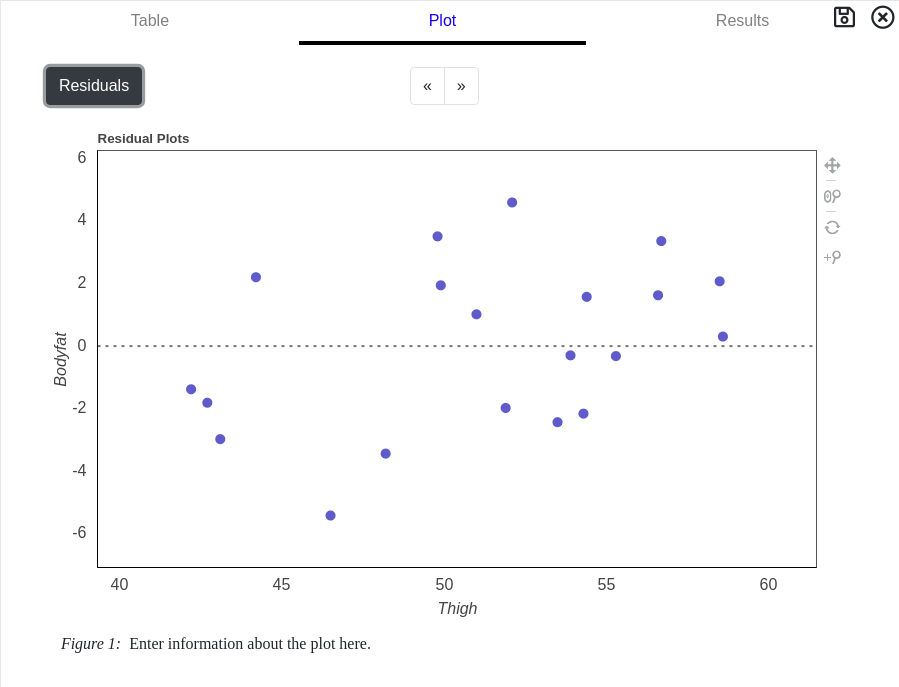Select the box zoom tool

point(832,196)
